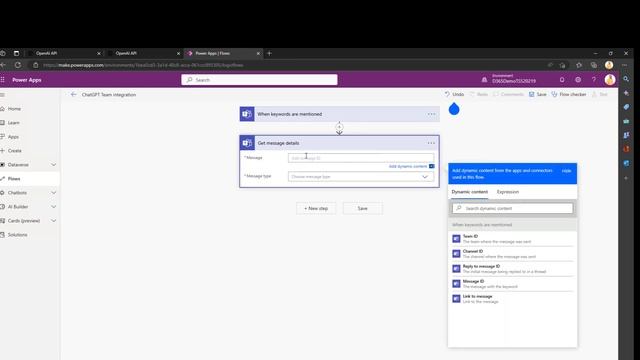Insert Reply to message ID dynamic content
This screenshot has width=640, height=360.
coord(512,269)
